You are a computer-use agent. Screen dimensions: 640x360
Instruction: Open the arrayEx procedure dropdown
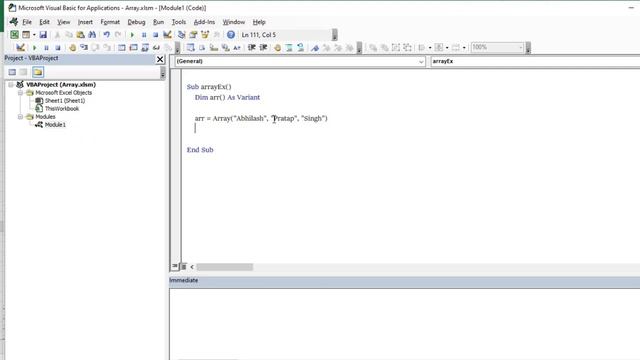click(535, 61)
